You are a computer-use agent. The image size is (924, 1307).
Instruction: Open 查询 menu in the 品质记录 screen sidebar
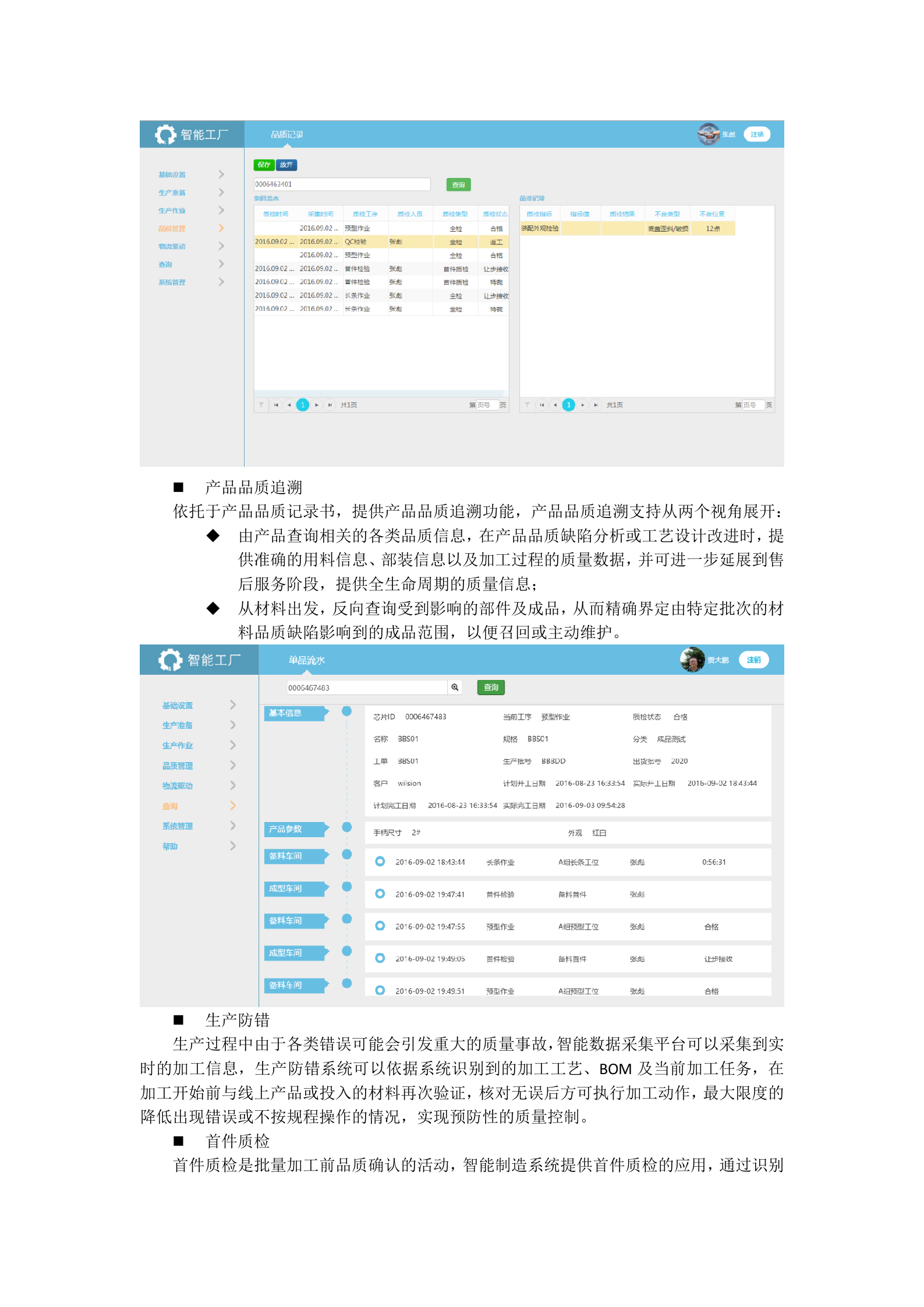click(165, 264)
